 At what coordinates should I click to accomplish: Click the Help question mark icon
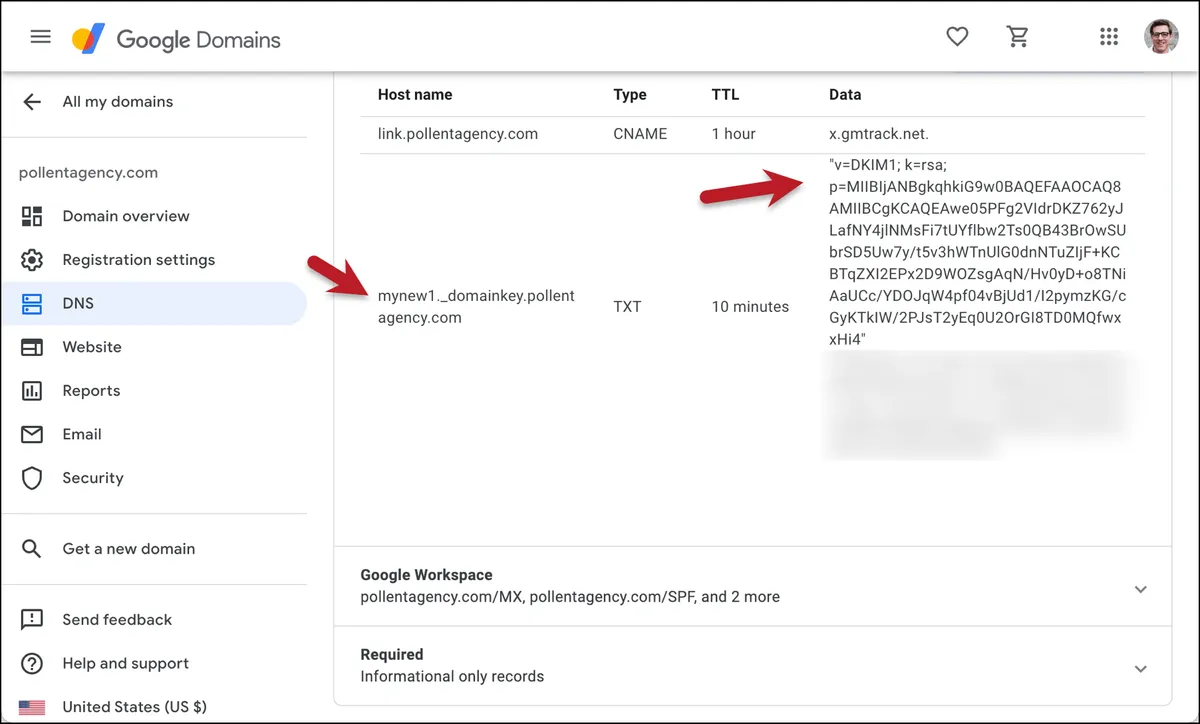(x=32, y=663)
